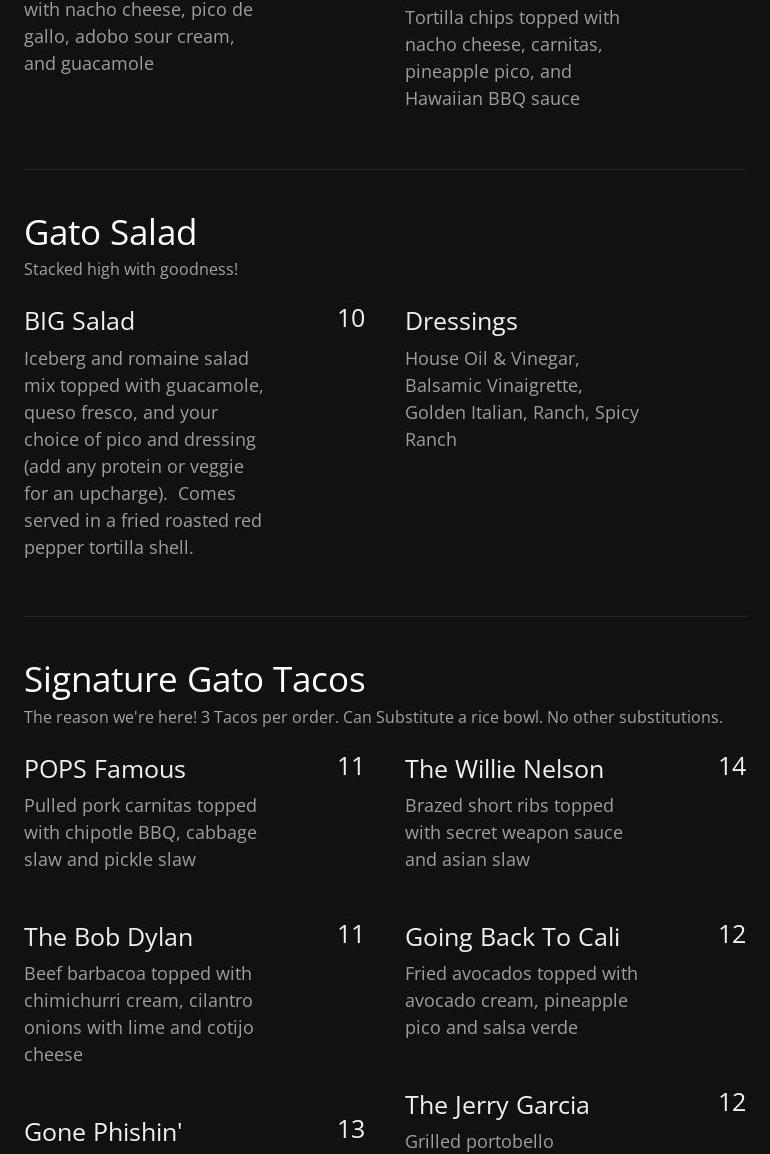Click the Dressings item title

(461, 321)
